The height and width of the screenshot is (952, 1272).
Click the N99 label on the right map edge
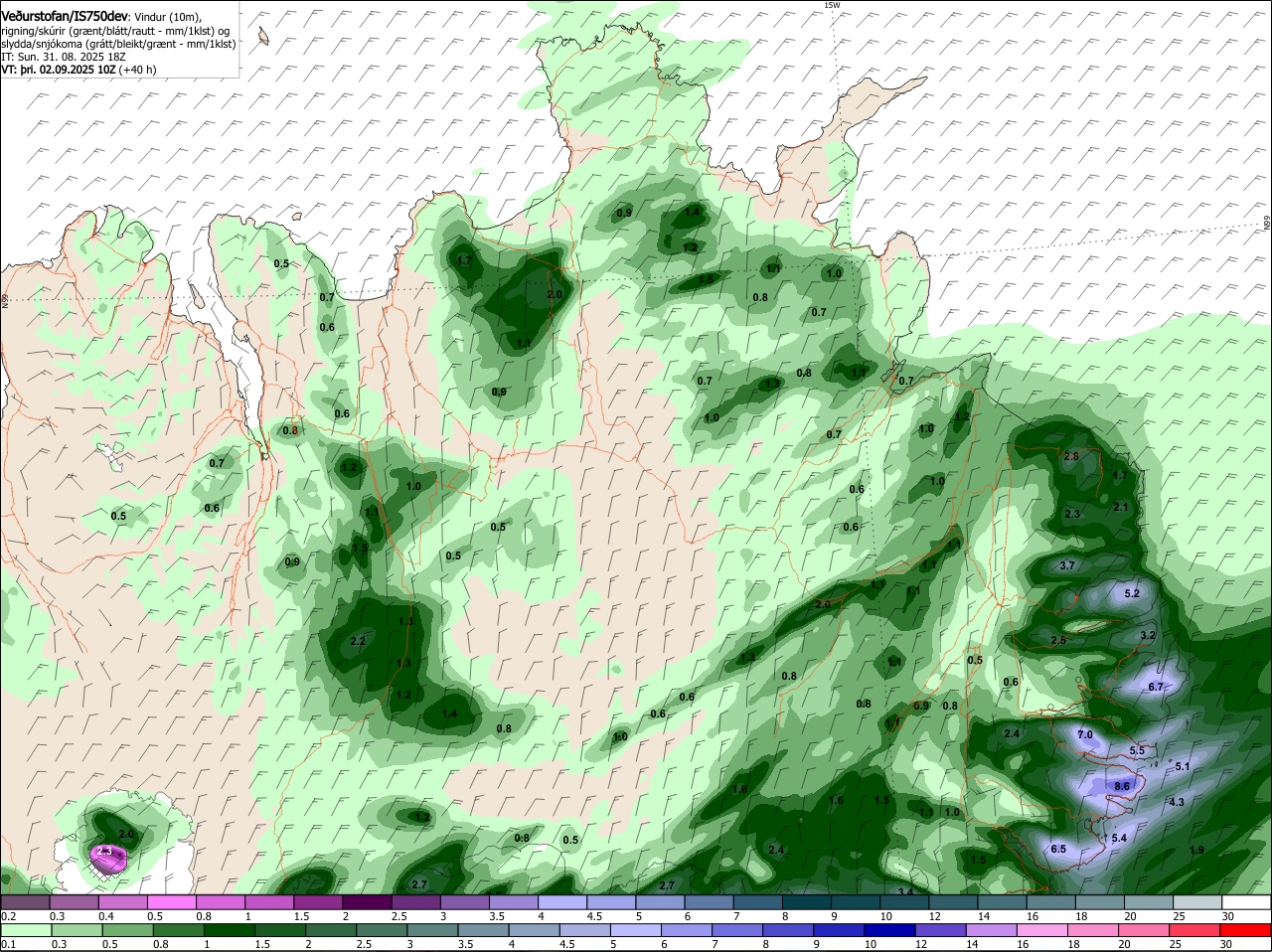(x=1267, y=224)
